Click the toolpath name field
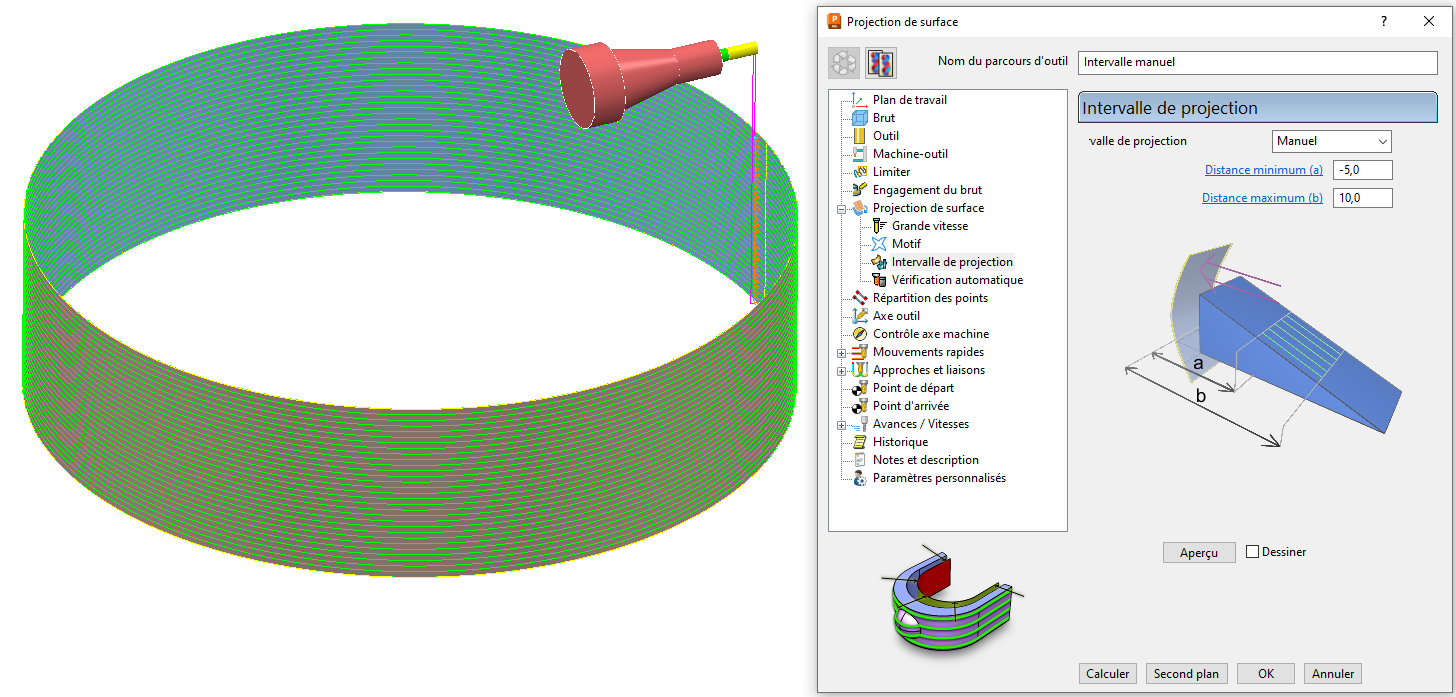Screen dimensions: 1456x697 1258,62
